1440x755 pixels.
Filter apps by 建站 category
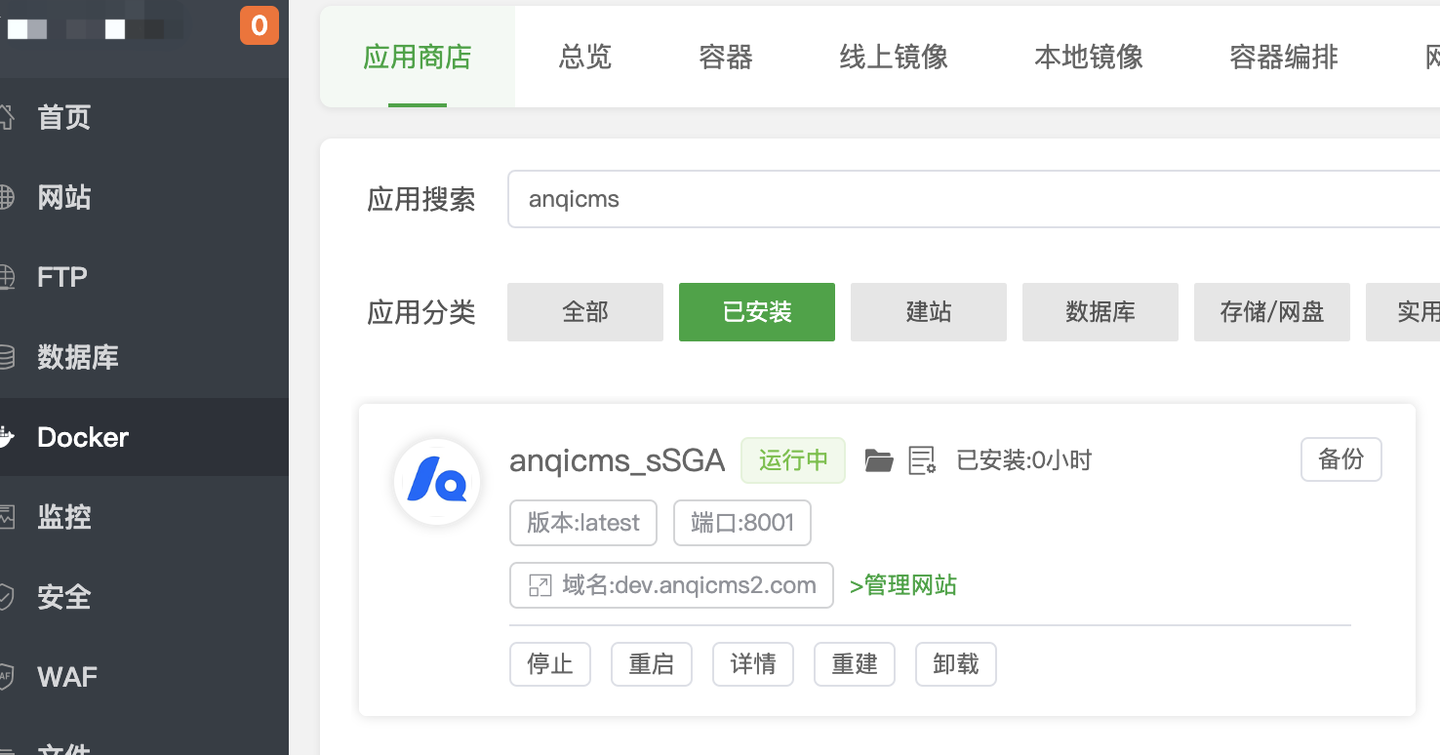928,312
